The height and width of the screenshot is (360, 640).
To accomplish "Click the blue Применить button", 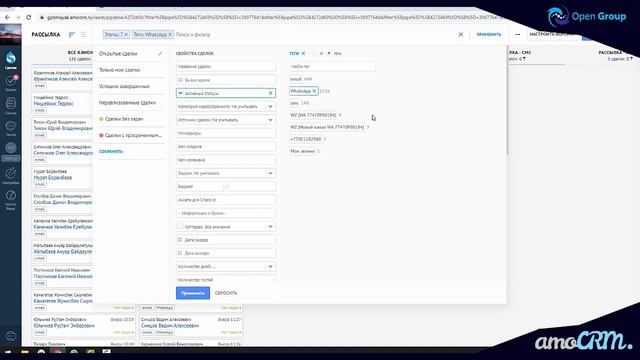I will click(x=193, y=293).
